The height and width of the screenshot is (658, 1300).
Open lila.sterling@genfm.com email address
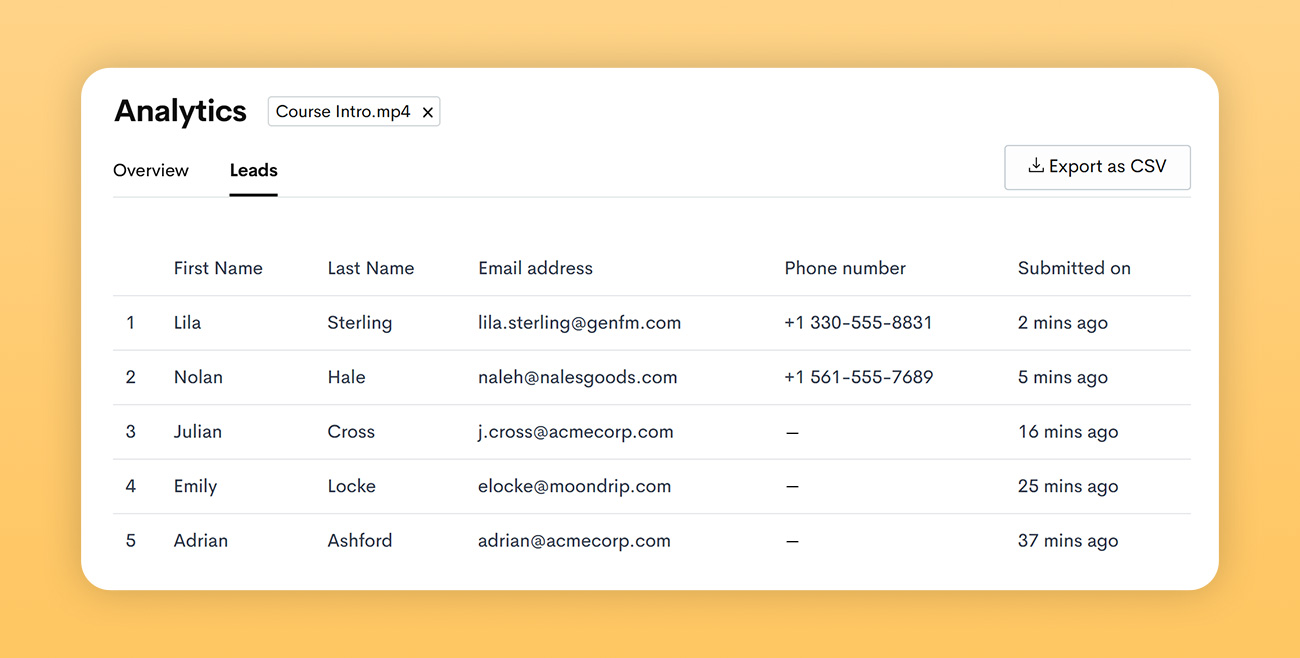pyautogui.click(x=579, y=323)
